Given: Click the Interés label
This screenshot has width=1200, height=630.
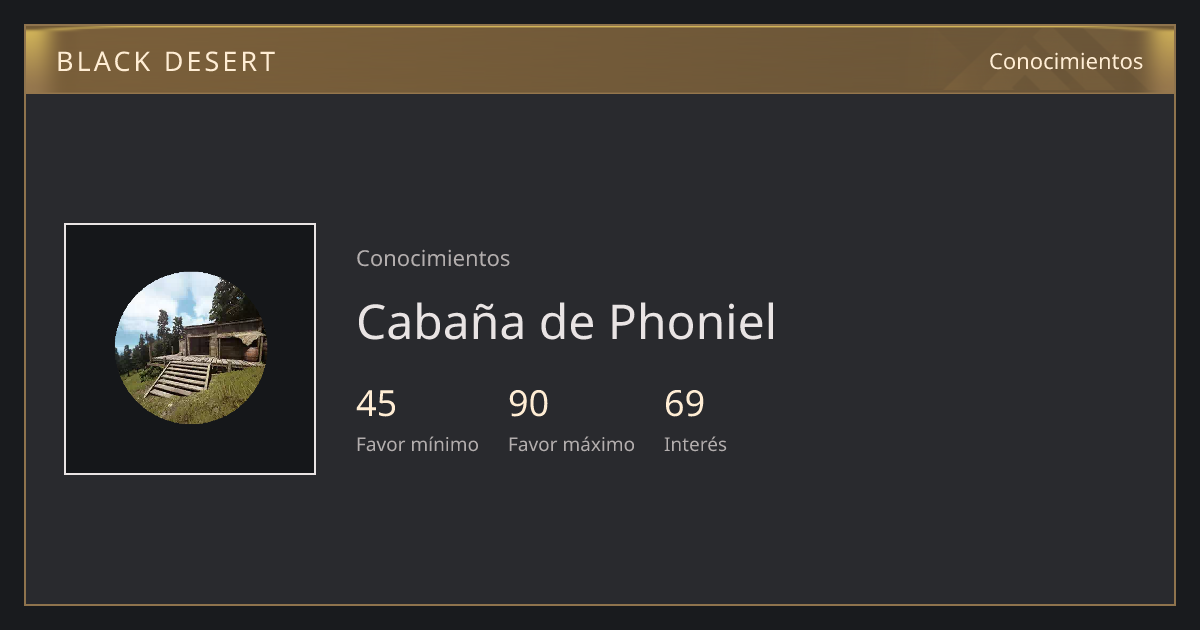Looking at the screenshot, I should point(695,444).
